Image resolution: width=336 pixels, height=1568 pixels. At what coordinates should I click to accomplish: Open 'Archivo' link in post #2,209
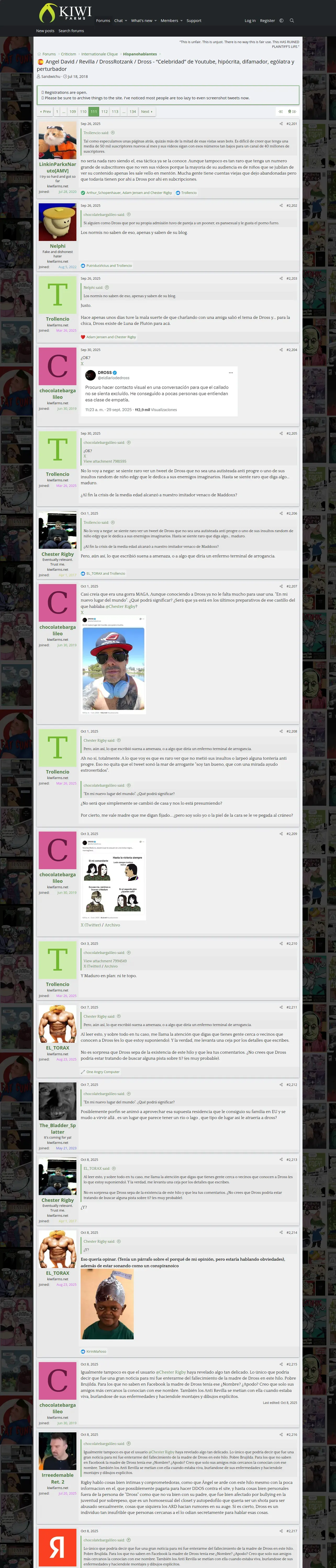pyautogui.click(x=112, y=925)
